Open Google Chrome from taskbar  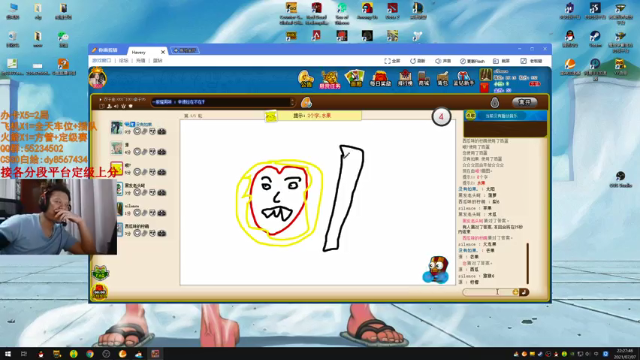90,354
